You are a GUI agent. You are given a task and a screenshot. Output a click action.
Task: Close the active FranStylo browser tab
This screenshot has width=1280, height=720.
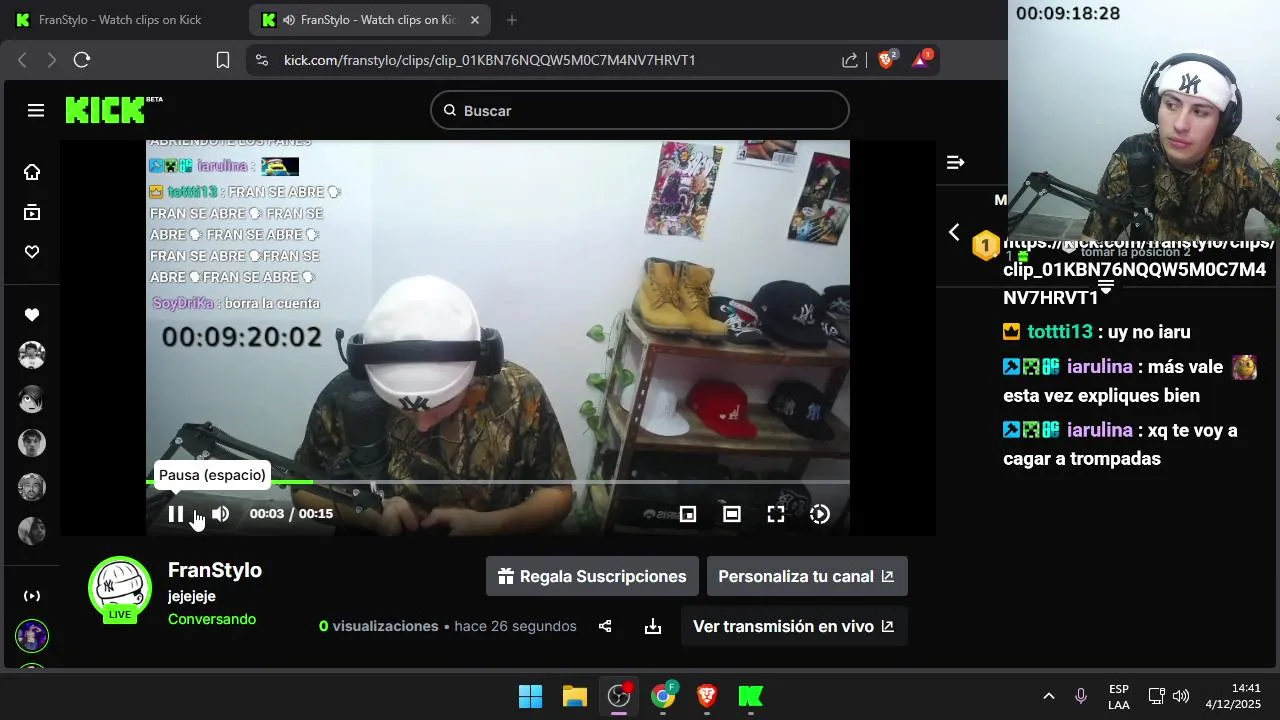(475, 20)
